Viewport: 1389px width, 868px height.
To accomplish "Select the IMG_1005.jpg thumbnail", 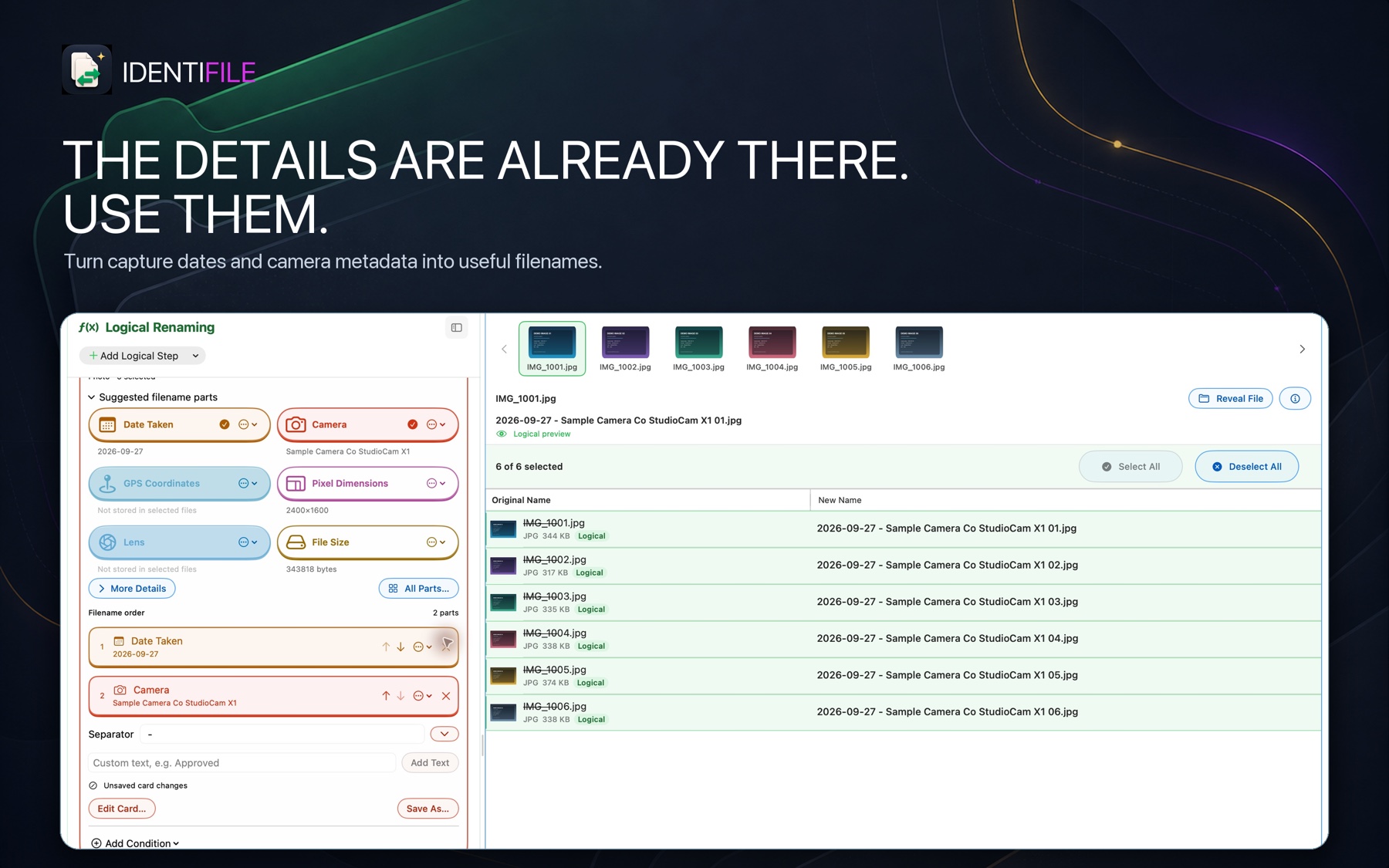I will click(x=846, y=349).
